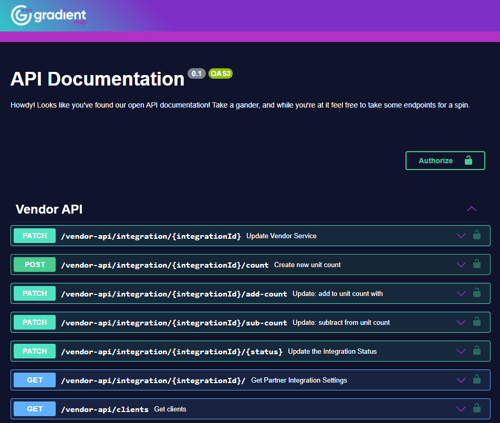Expand the add-count endpoint chevron

click(x=461, y=294)
